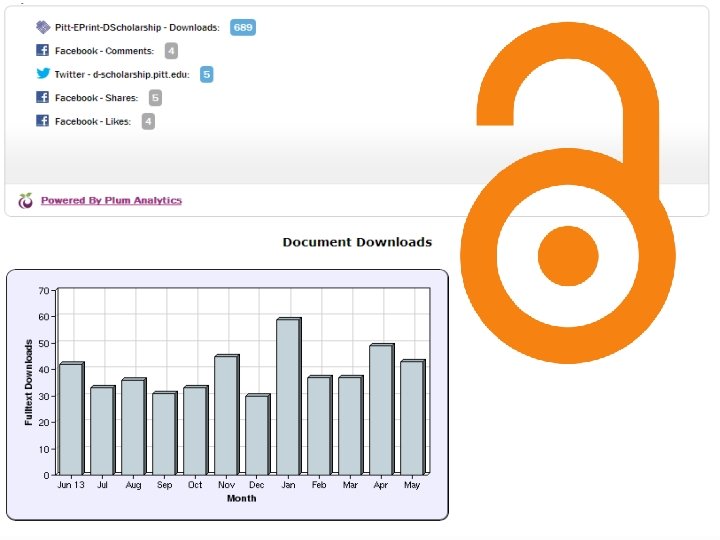Click the Apr bar in chart

click(x=382, y=409)
